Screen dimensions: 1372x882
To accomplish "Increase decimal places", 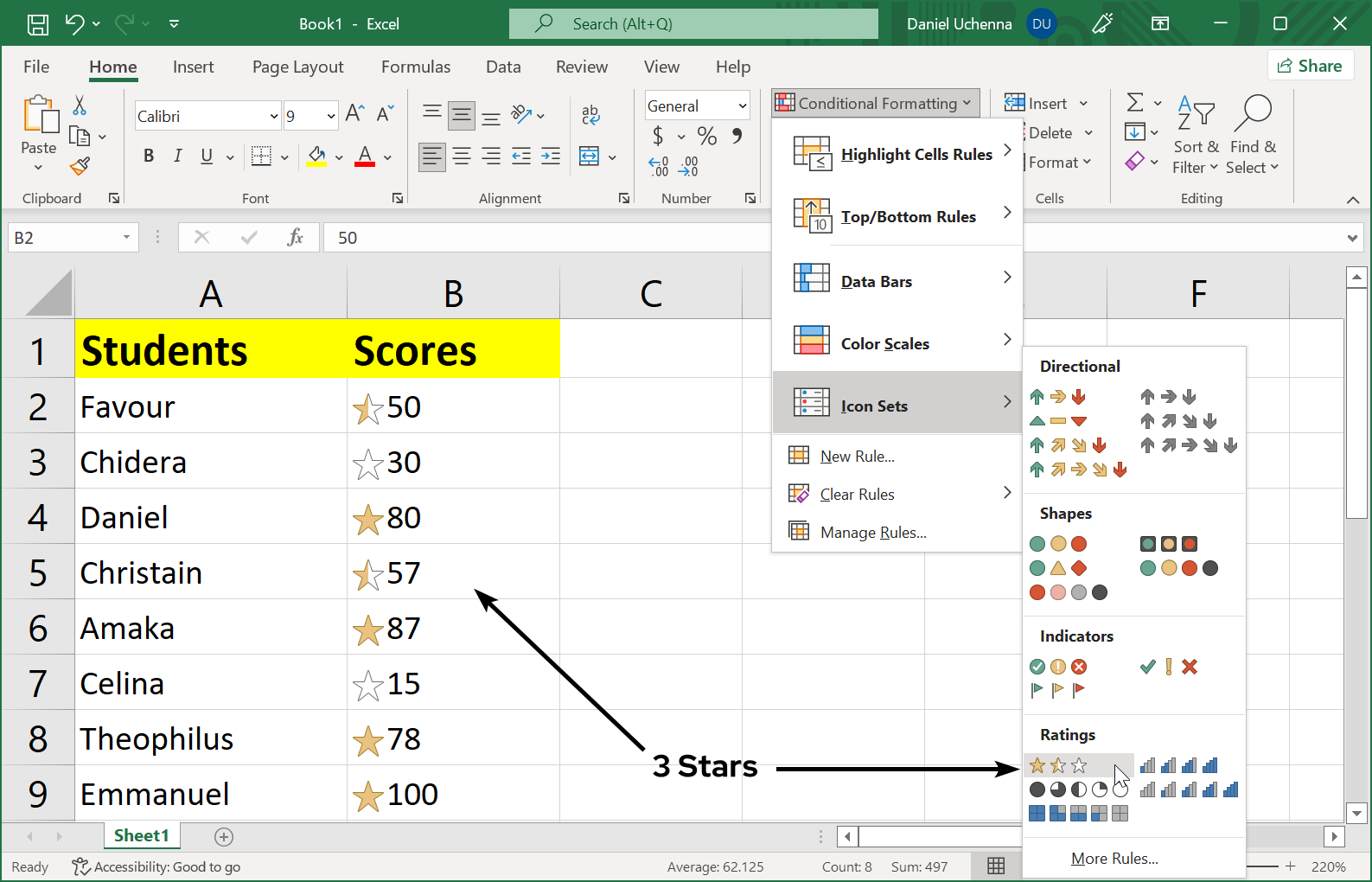I will [659, 166].
